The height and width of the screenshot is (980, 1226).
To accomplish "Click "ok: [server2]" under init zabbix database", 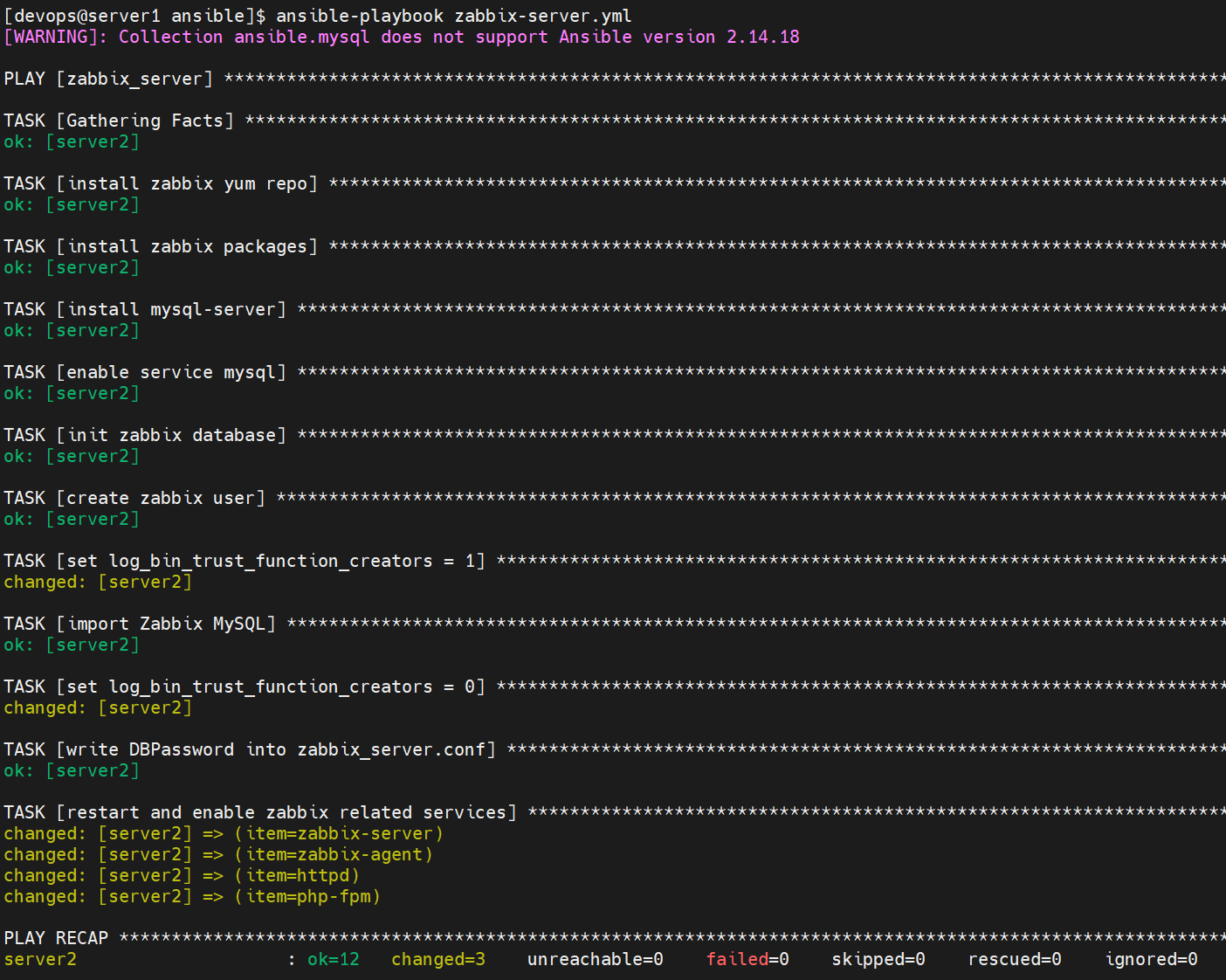I will (72, 456).
